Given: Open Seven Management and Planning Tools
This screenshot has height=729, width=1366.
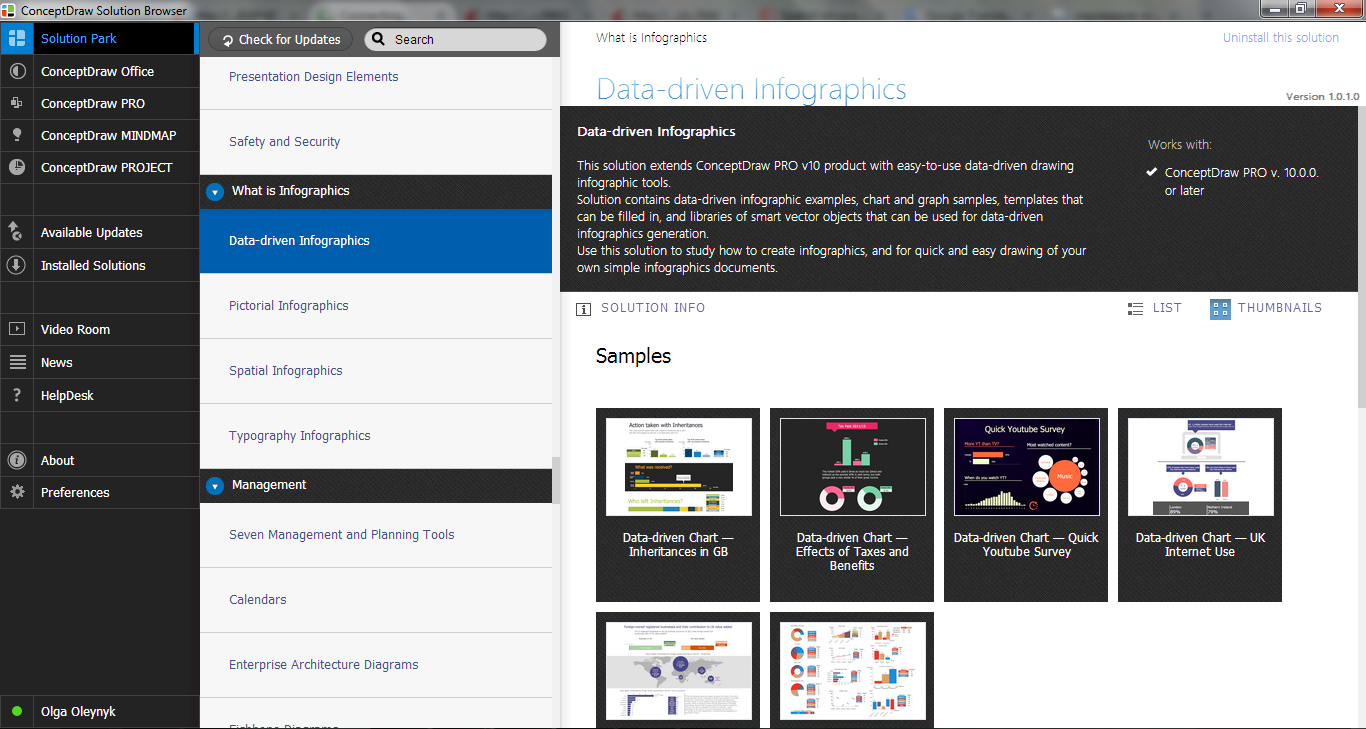Looking at the screenshot, I should pos(341,535).
